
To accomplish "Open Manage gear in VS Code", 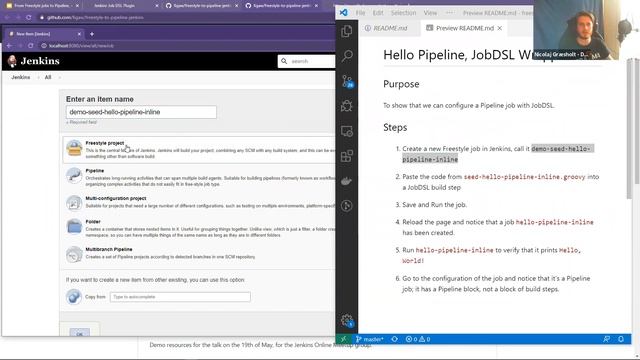I will point(347,320).
